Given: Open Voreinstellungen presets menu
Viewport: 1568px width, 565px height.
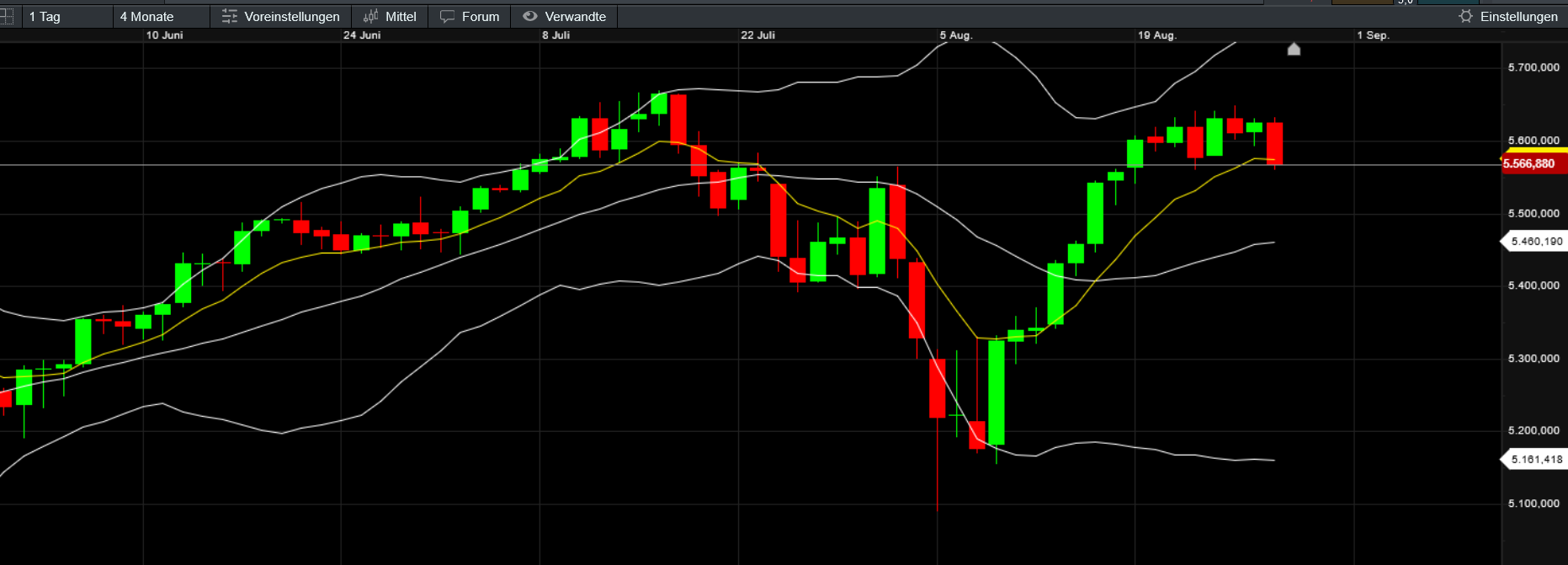Looking at the screenshot, I should tap(281, 17).
